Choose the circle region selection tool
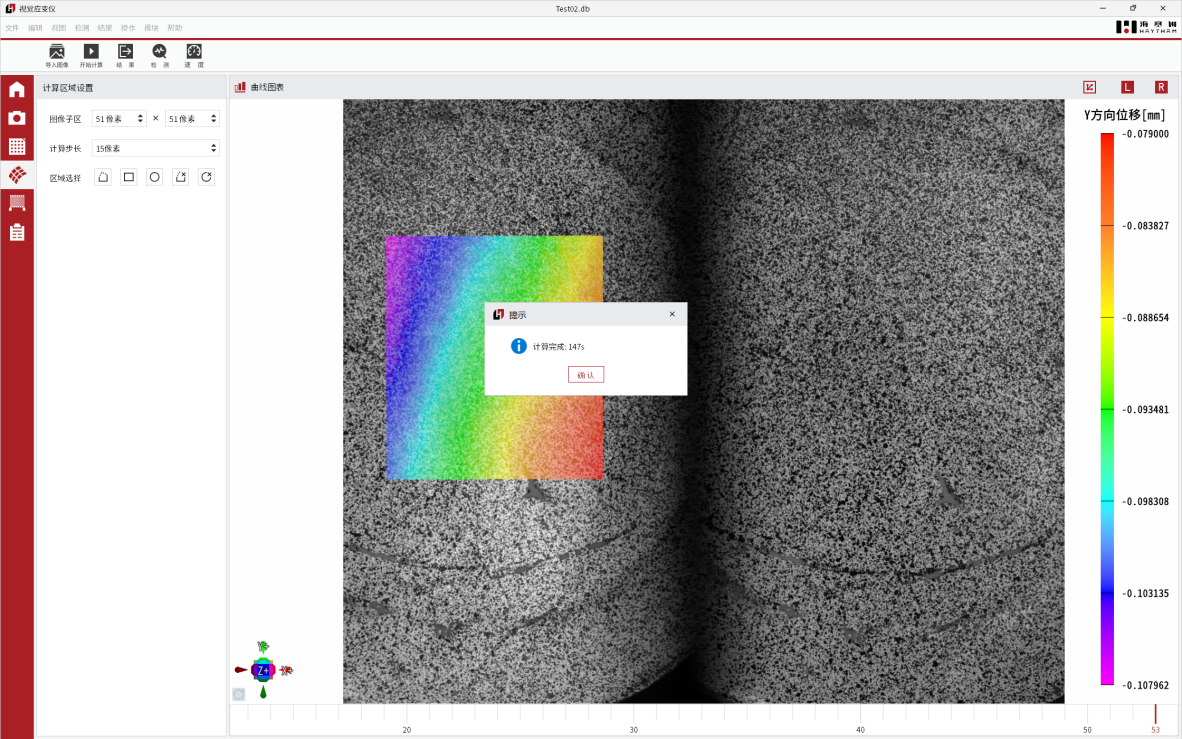 click(x=154, y=177)
